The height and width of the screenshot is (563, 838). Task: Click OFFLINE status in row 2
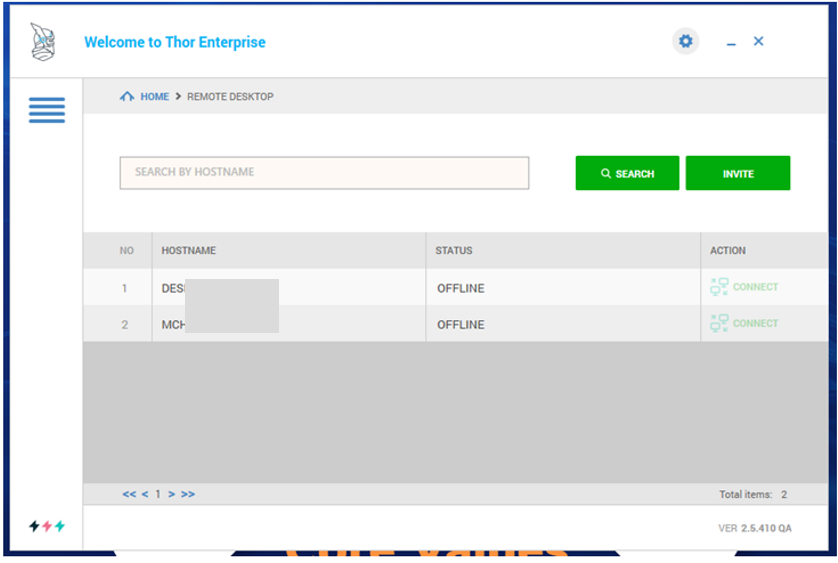coord(461,325)
